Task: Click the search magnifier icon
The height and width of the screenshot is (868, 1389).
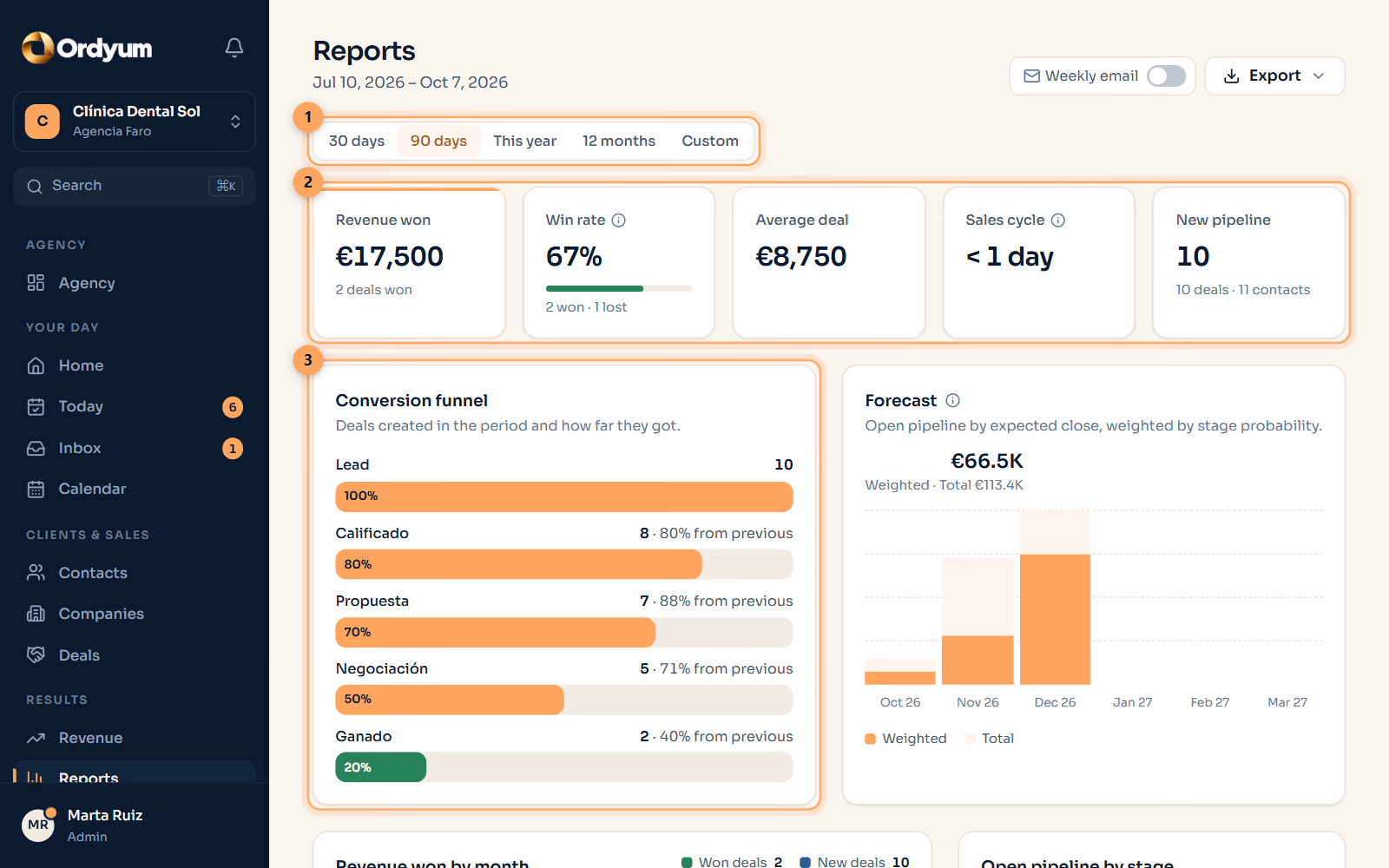Action: (35, 187)
